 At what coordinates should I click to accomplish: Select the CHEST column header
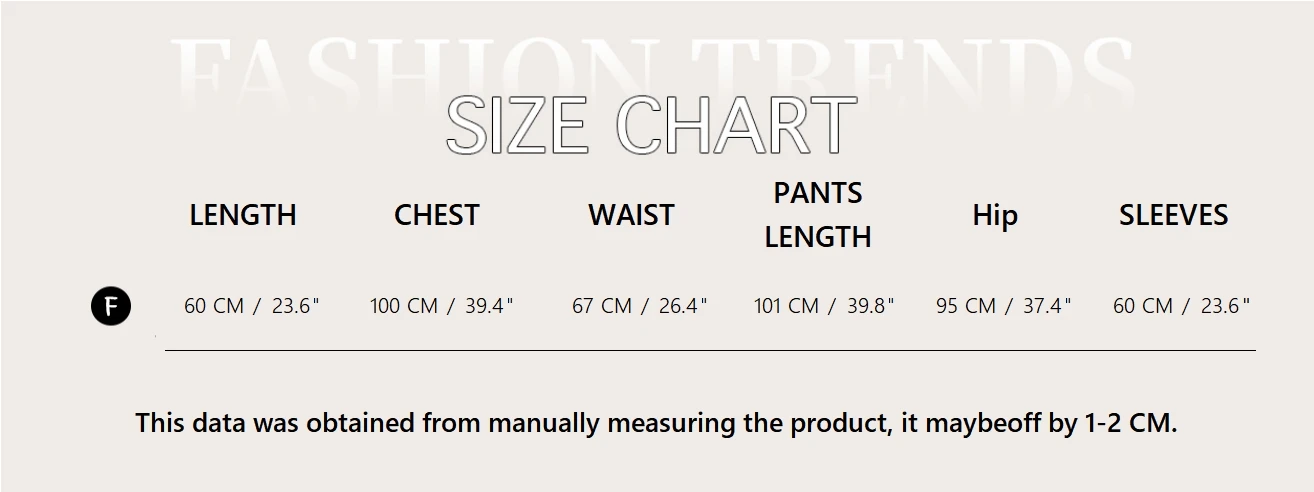pyautogui.click(x=437, y=215)
